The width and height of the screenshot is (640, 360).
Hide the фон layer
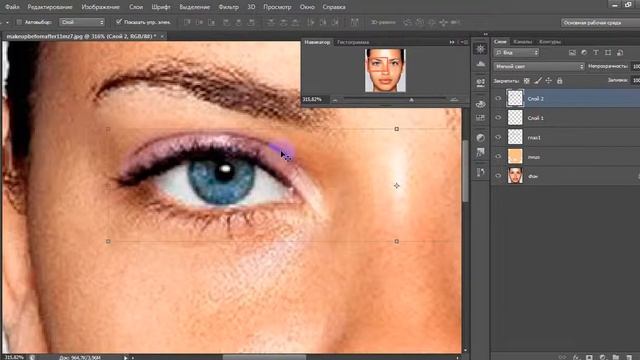(498, 176)
